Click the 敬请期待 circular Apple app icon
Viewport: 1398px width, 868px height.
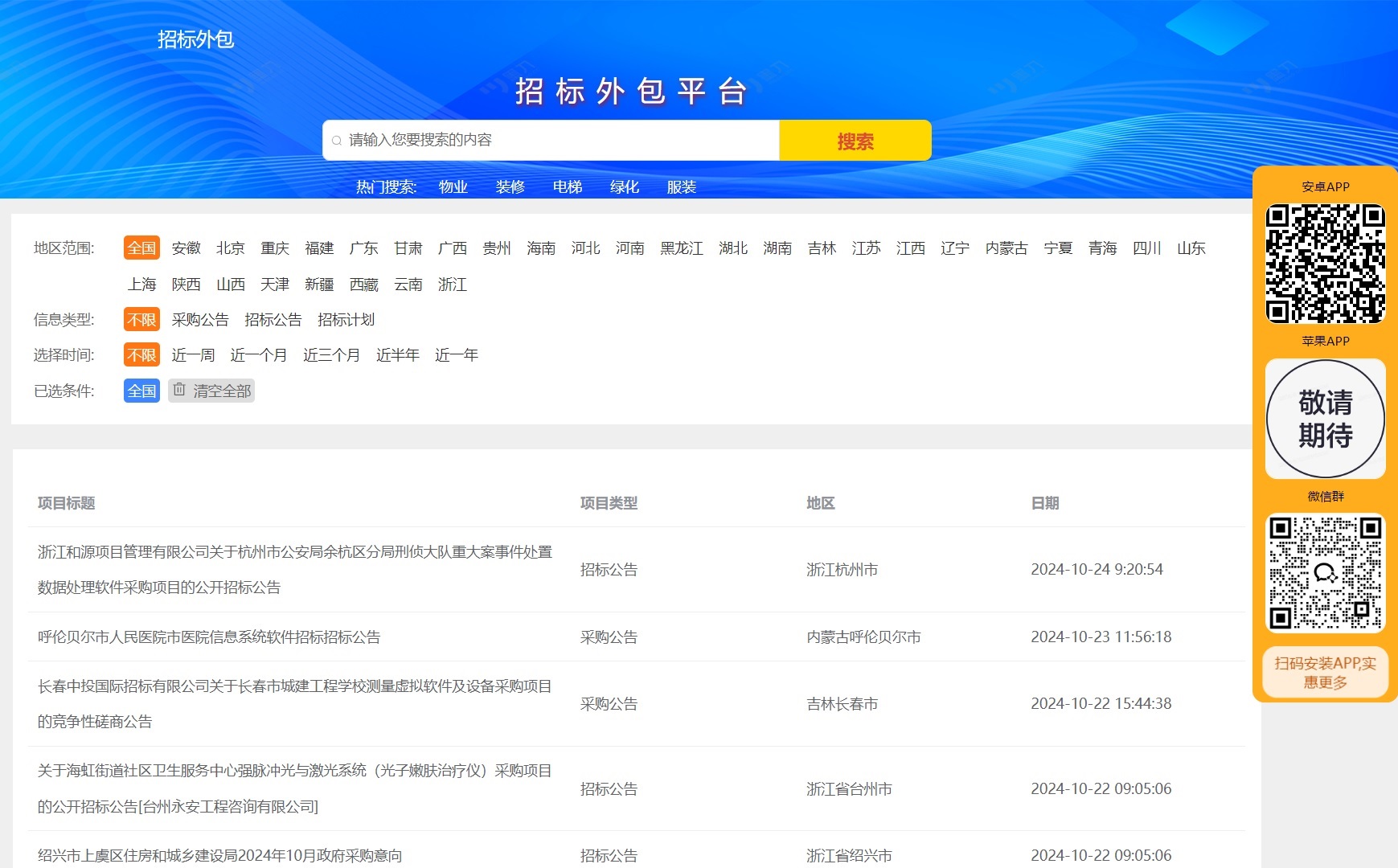tap(1325, 419)
